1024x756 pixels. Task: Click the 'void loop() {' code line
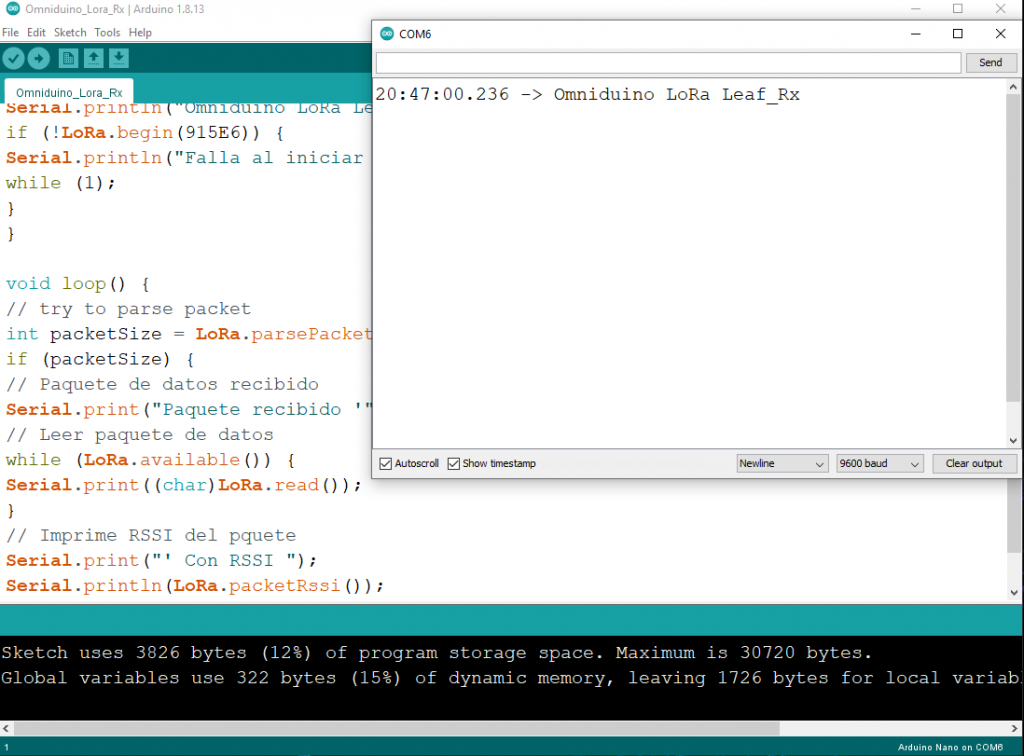[78, 284]
